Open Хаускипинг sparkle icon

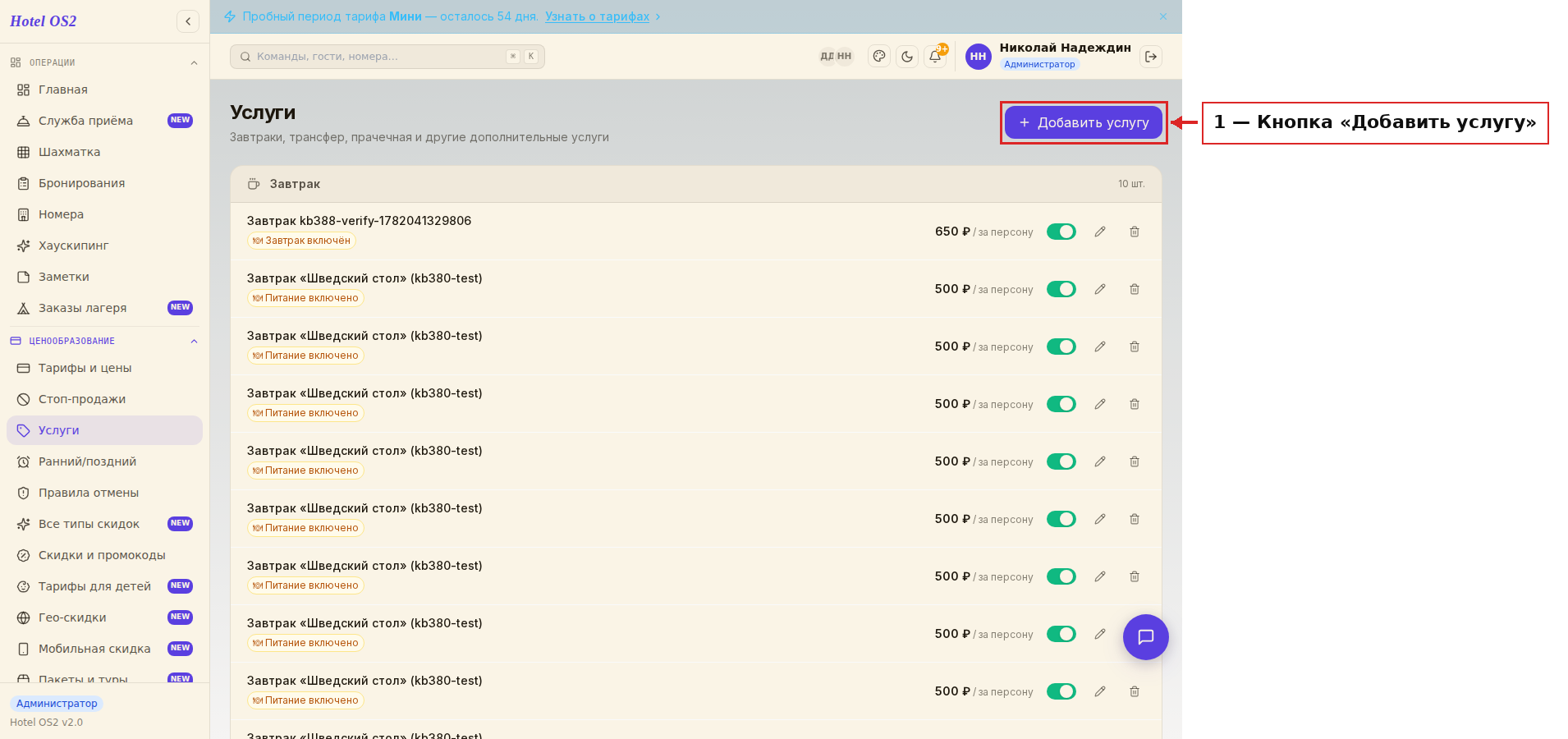24,246
